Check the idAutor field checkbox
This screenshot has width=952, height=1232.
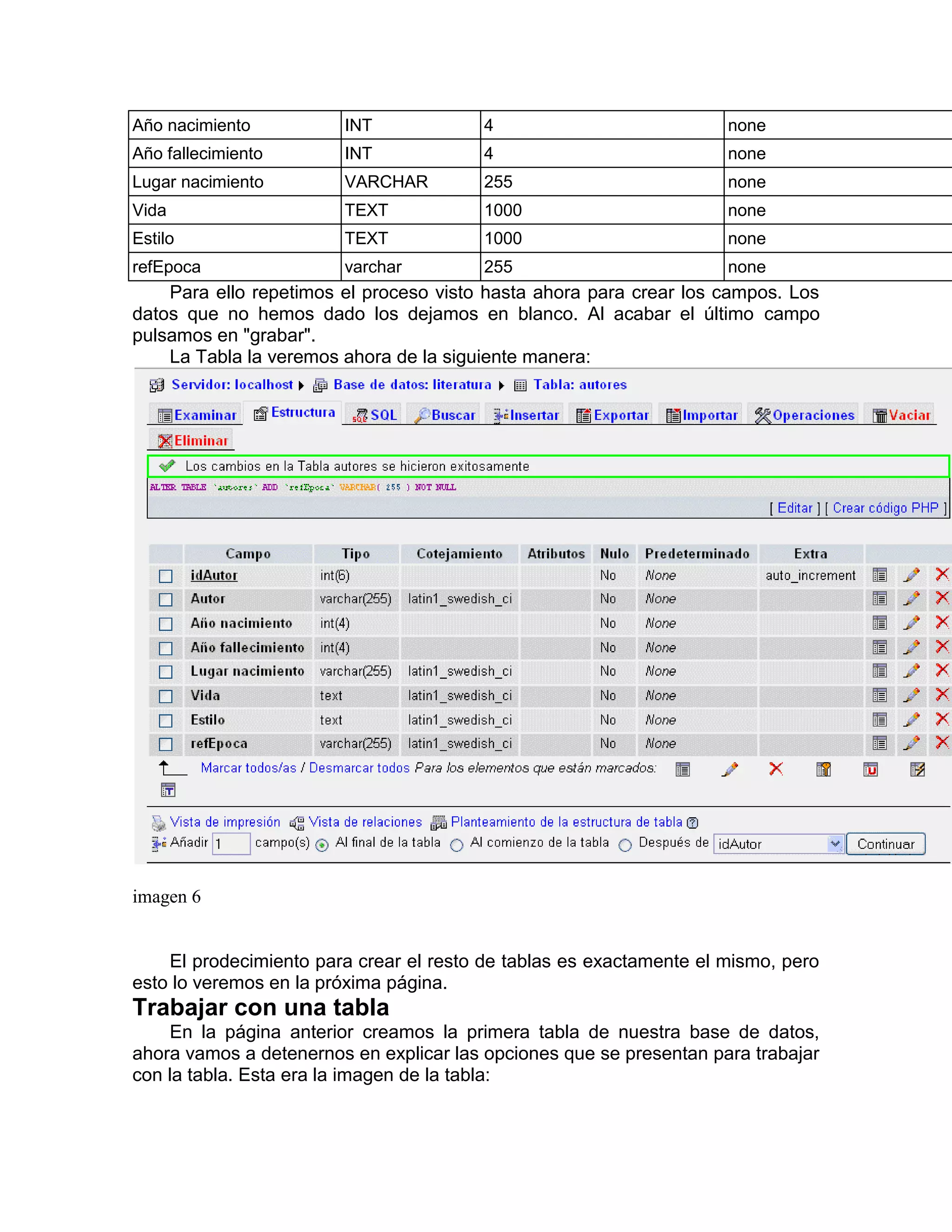(165, 576)
